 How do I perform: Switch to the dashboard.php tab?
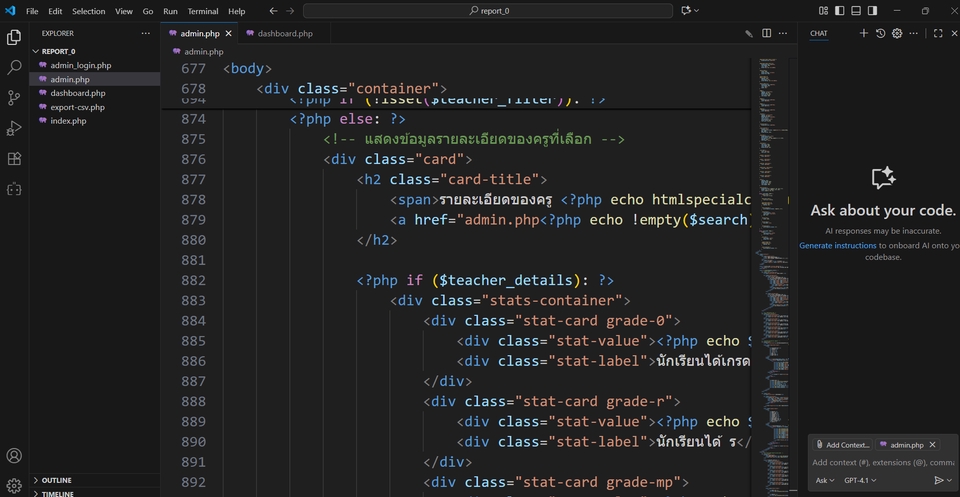284,34
